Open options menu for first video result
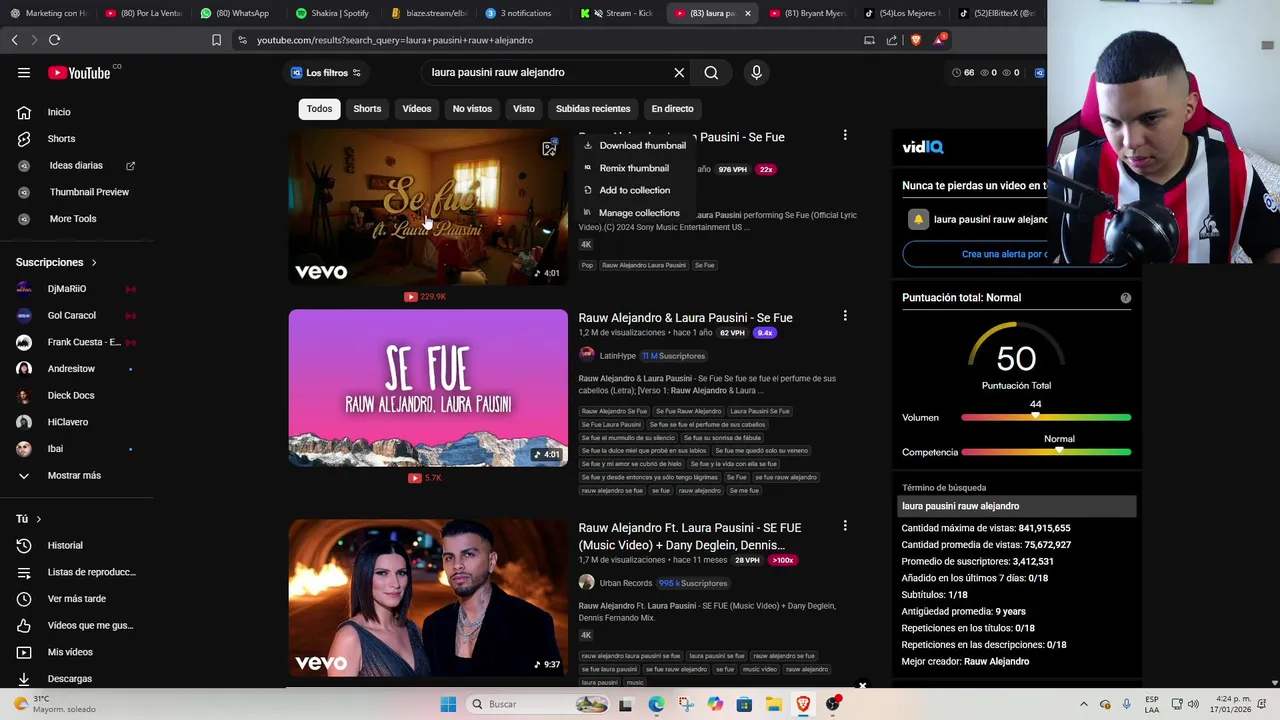The image size is (1280, 720). click(845, 135)
